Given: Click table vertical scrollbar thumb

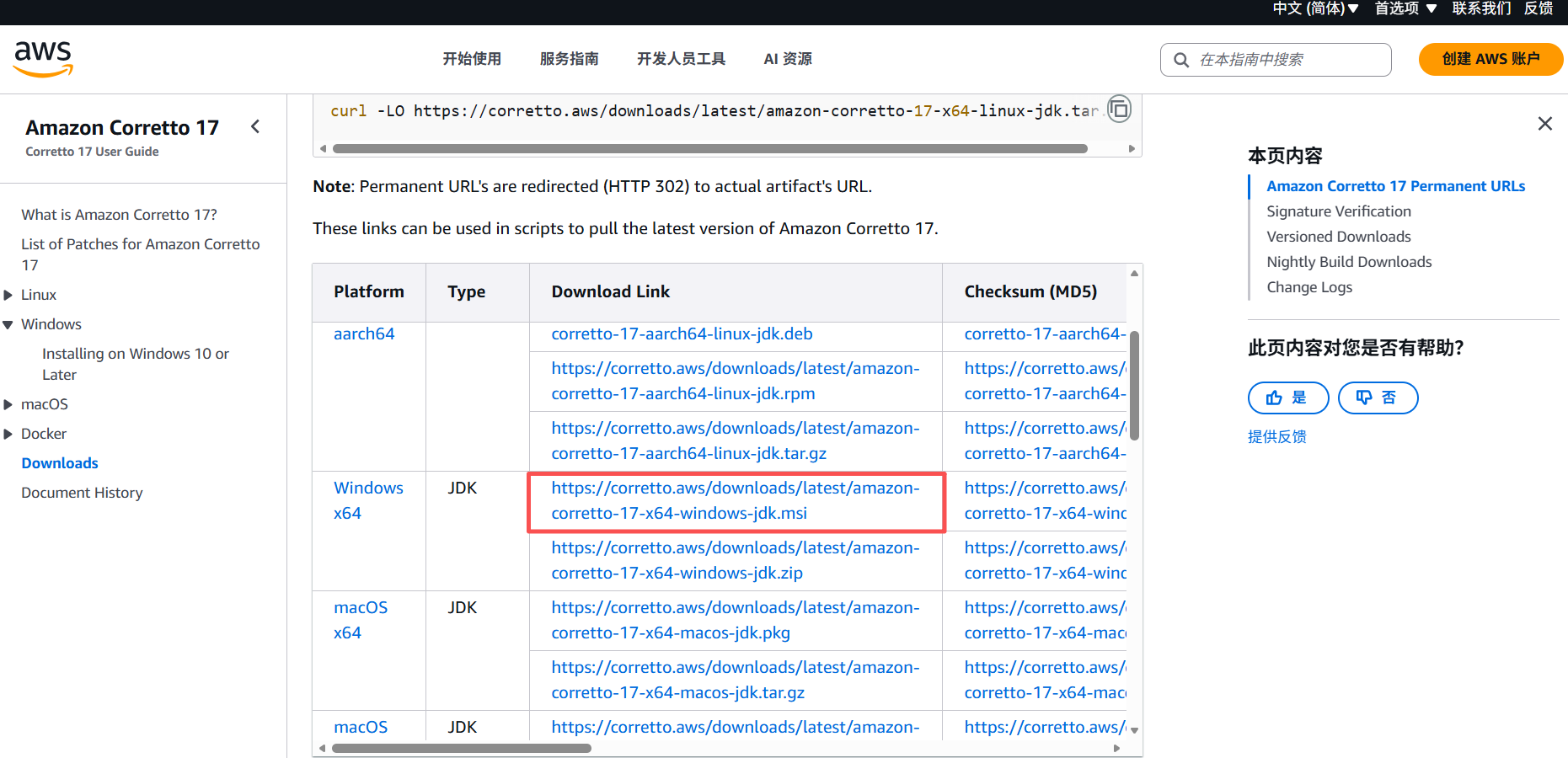Looking at the screenshot, I should [x=1135, y=386].
